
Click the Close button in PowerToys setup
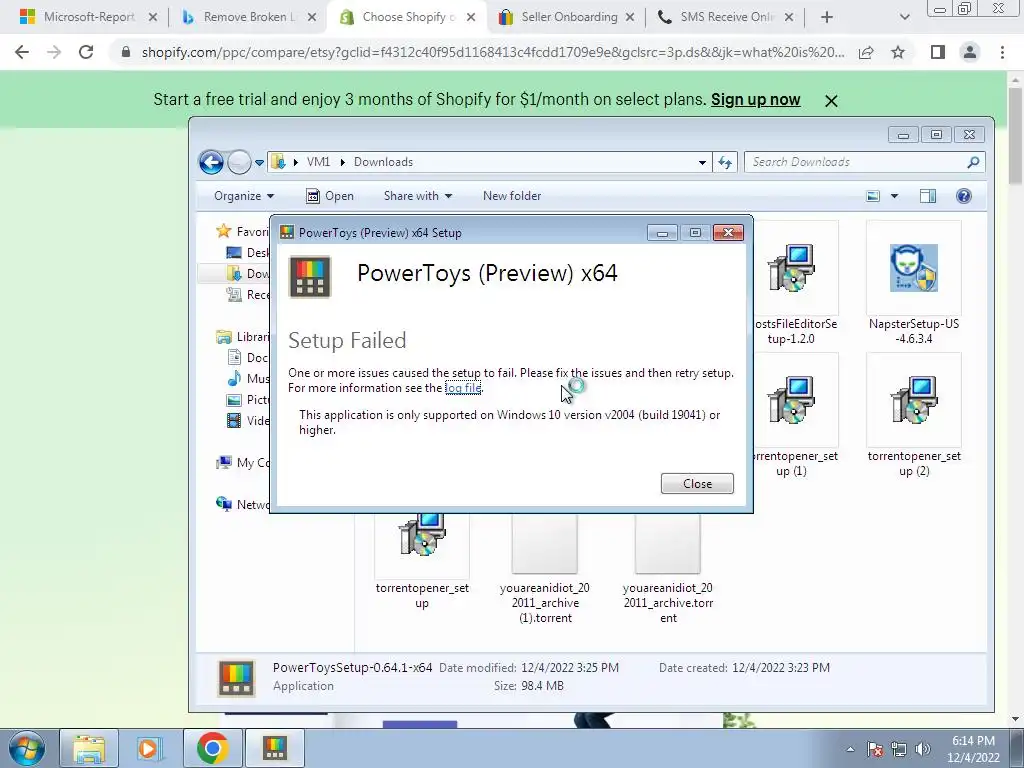[697, 483]
